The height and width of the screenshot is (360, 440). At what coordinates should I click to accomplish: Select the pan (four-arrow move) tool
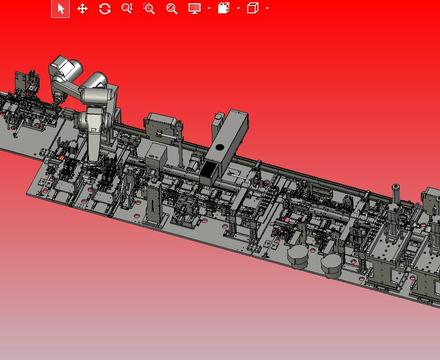point(82,9)
